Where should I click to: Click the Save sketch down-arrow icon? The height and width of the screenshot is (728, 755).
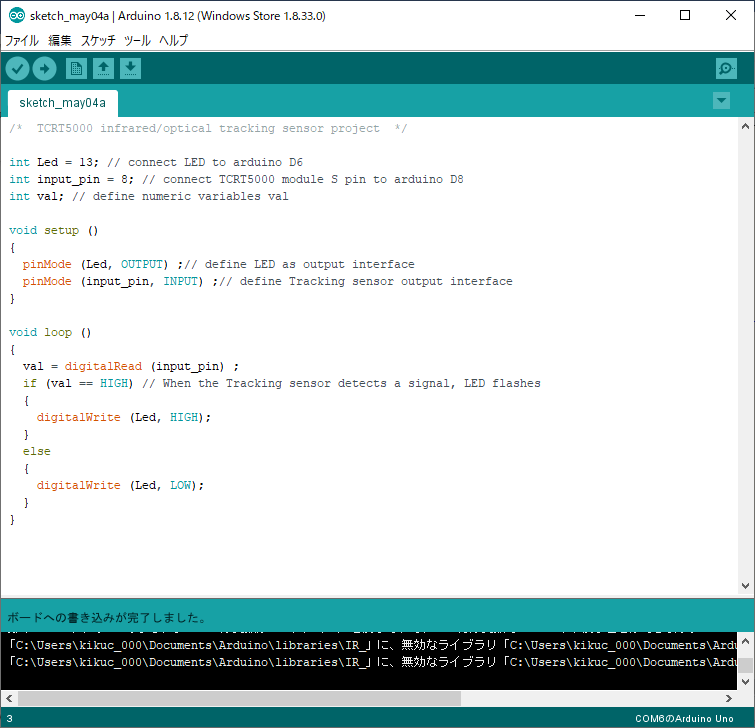coord(131,68)
